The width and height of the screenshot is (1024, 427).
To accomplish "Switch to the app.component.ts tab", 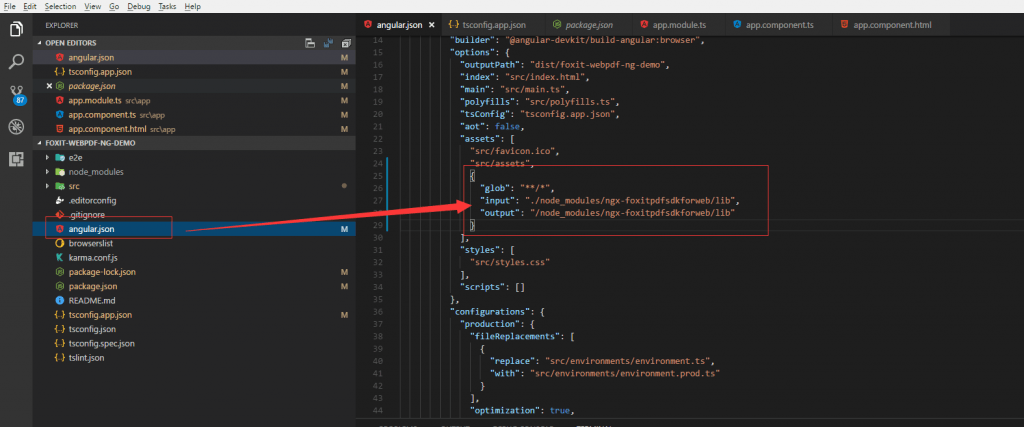I will point(779,25).
